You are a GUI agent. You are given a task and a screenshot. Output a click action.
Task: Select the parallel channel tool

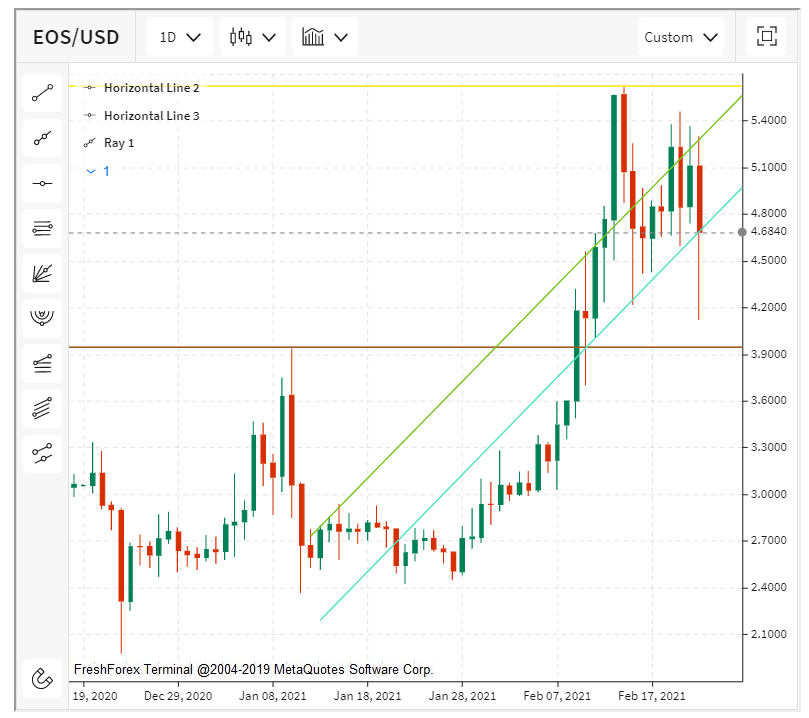(x=42, y=409)
